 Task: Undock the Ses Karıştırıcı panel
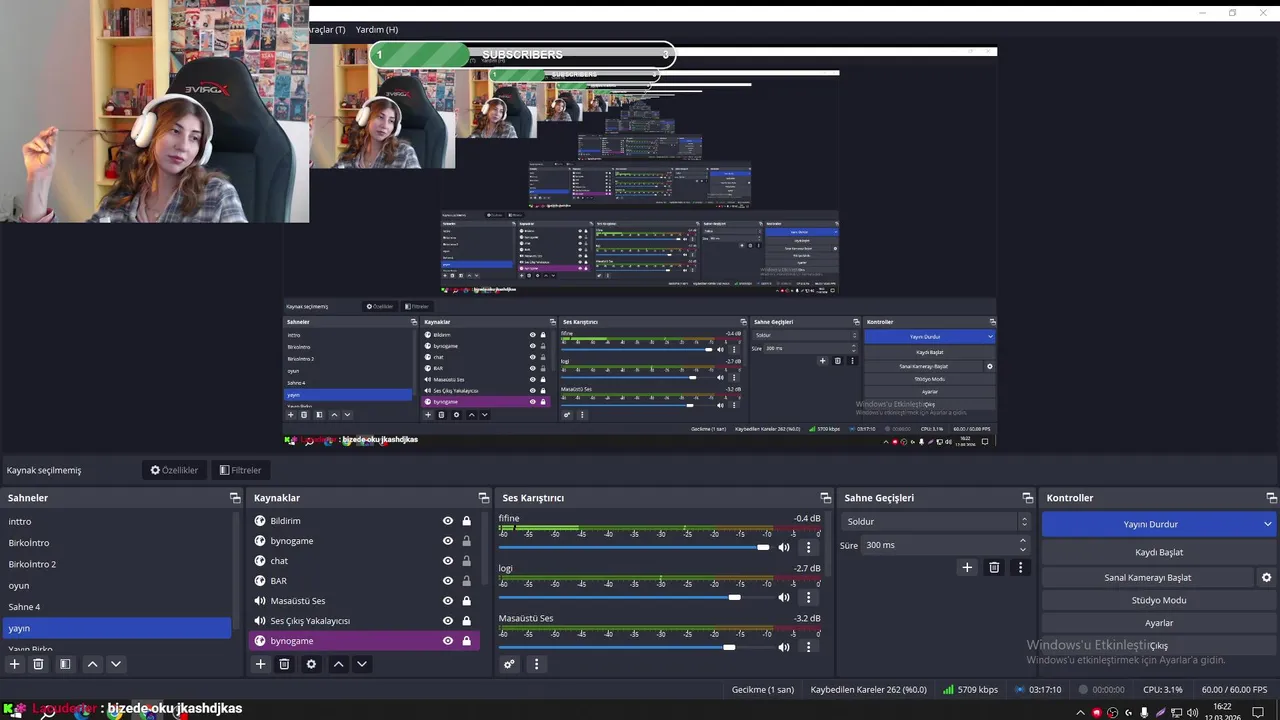tap(826, 498)
